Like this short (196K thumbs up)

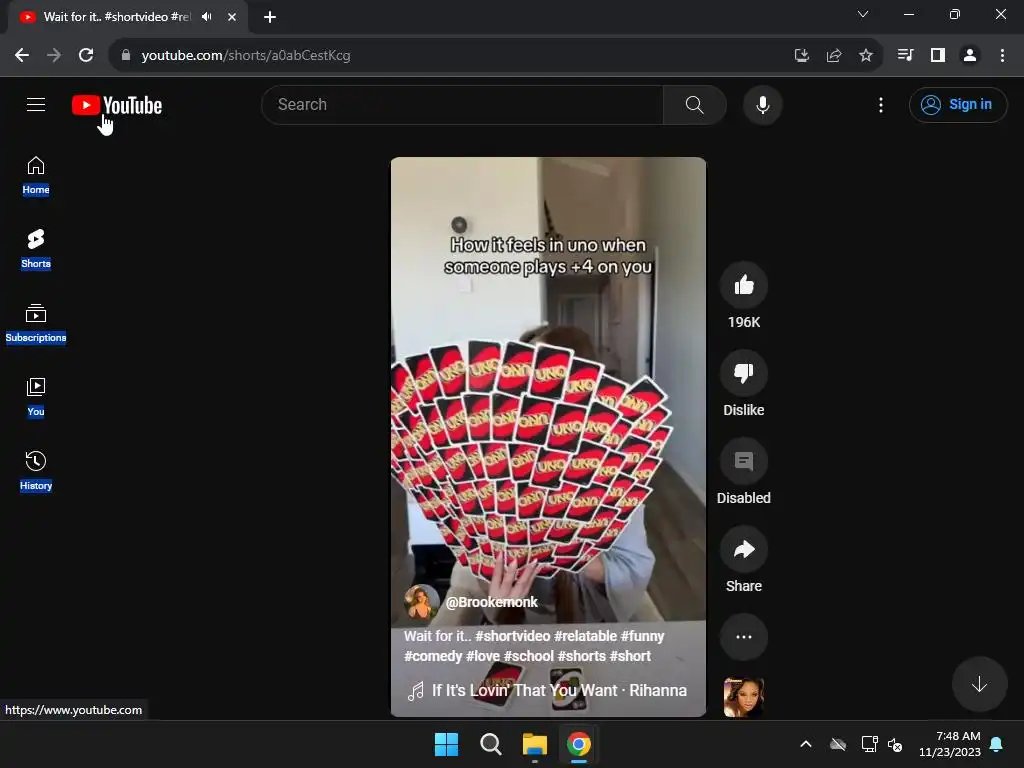(x=743, y=285)
